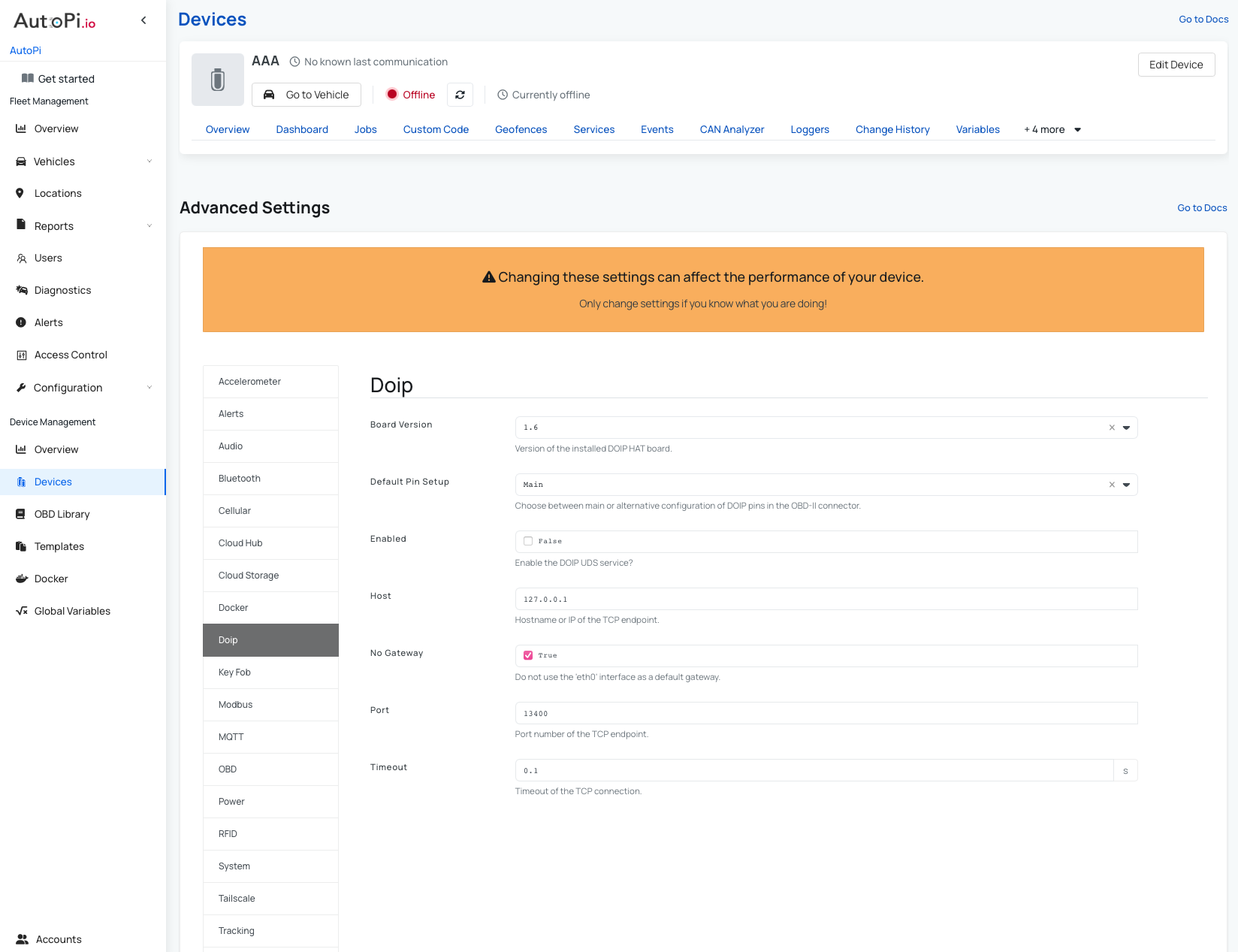Click the Templates icon in the sidebar
Screen dimensions: 1238x952
[21, 546]
